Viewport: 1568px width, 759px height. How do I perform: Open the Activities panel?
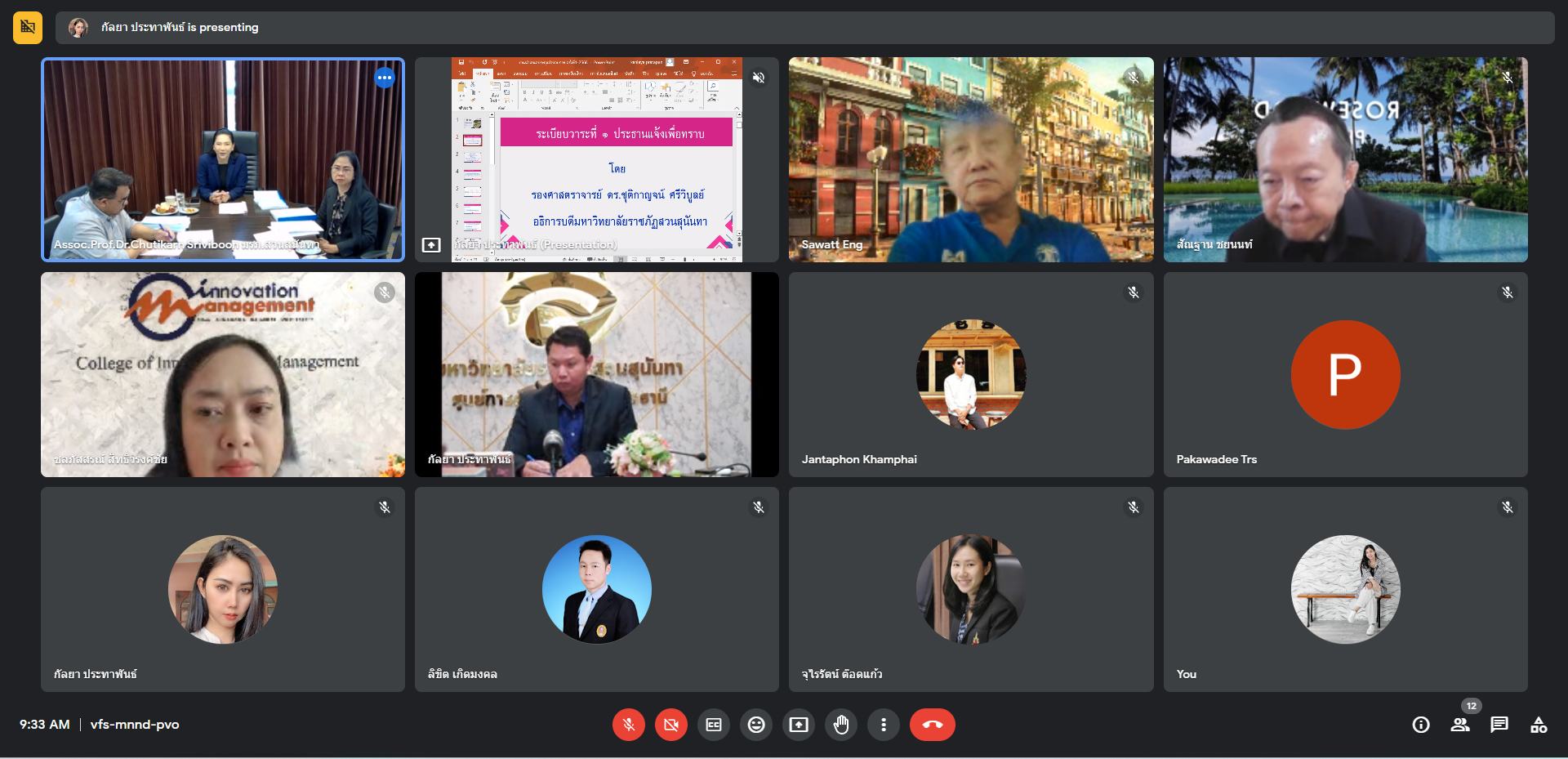tap(1539, 725)
